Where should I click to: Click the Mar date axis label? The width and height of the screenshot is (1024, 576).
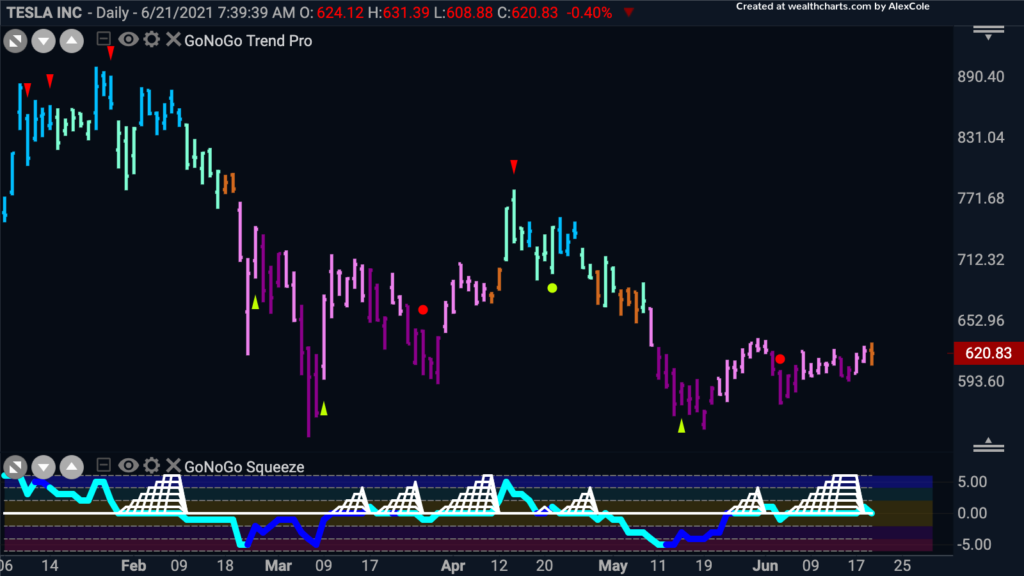pos(278,566)
